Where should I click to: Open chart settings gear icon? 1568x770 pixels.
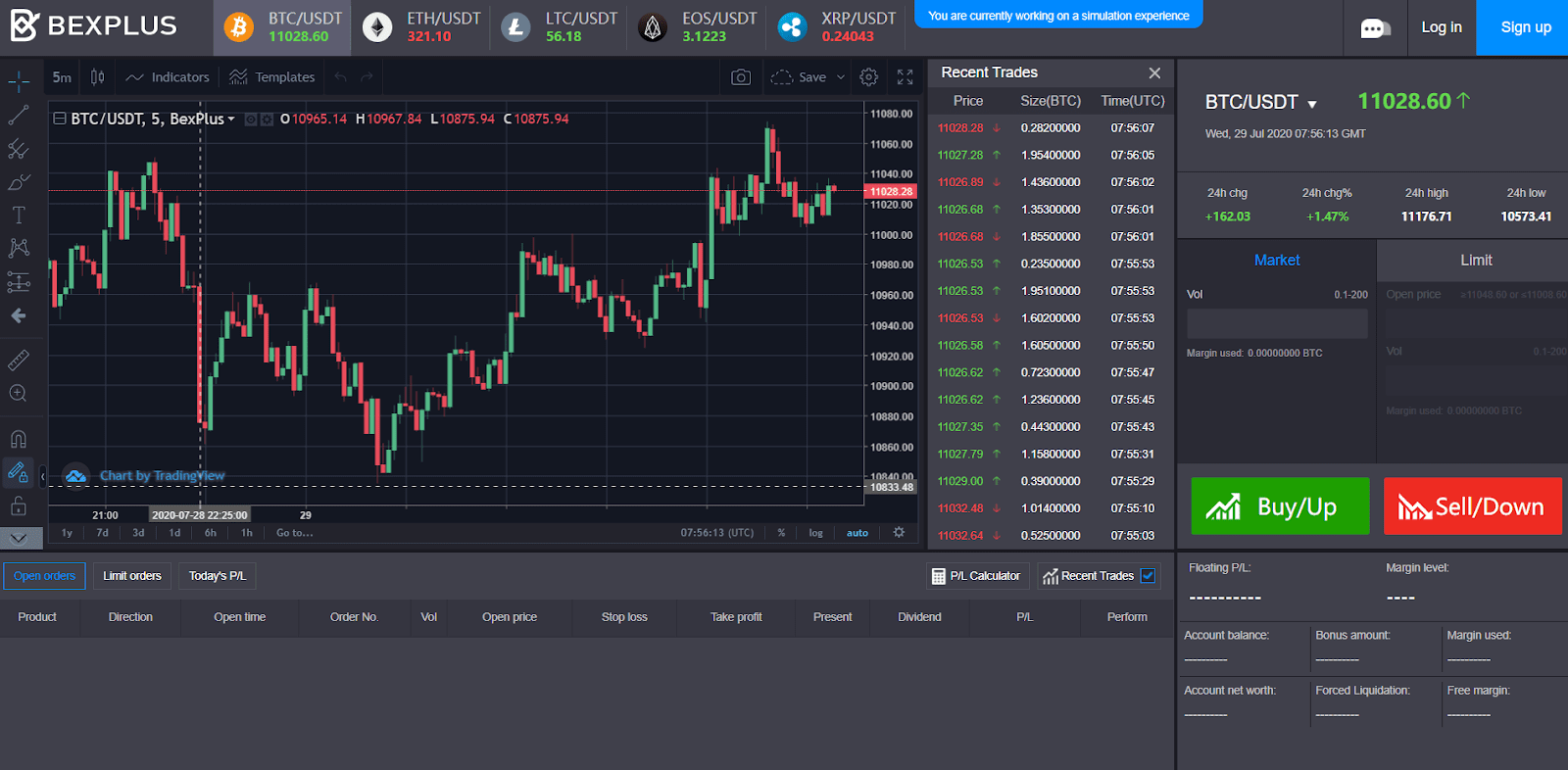coord(868,77)
